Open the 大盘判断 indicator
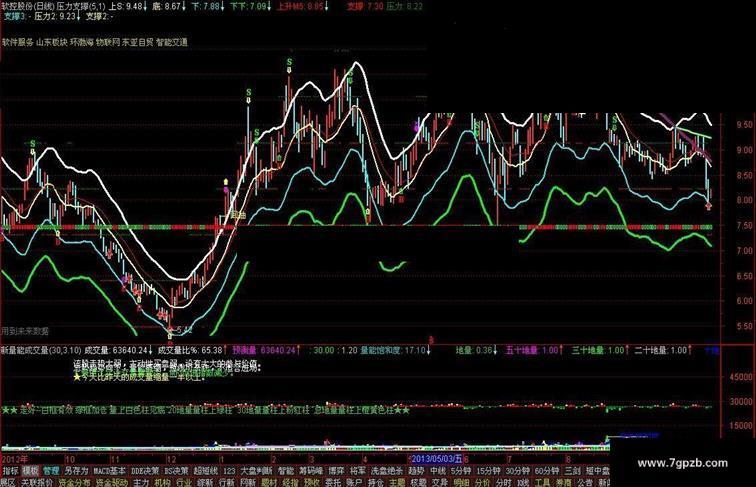 click(256, 471)
